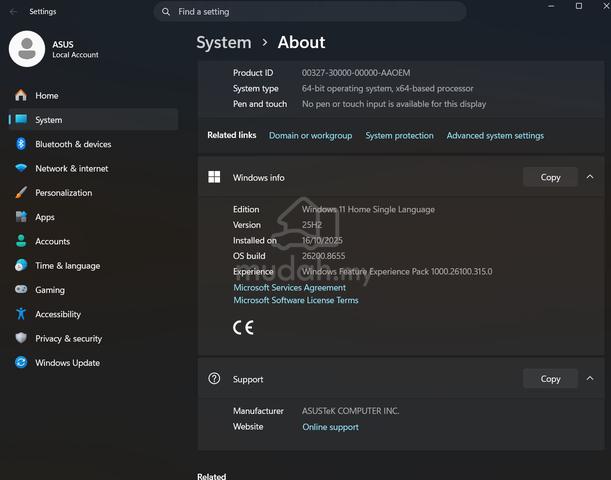Select Accounts in the sidebar
This screenshot has height=480, width=611.
94,241
